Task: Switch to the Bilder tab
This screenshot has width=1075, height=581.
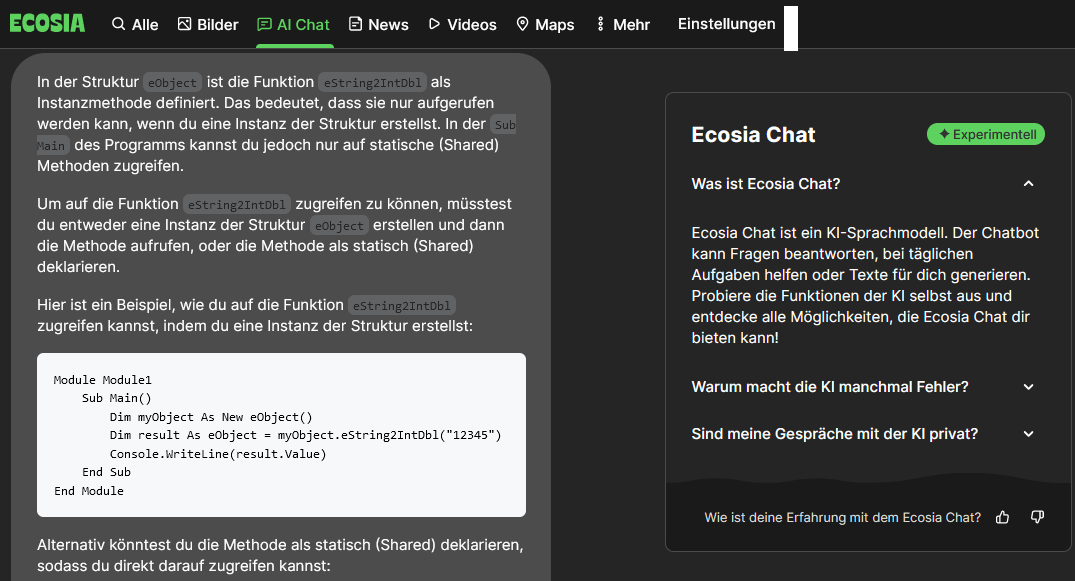Action: pyautogui.click(x=208, y=25)
